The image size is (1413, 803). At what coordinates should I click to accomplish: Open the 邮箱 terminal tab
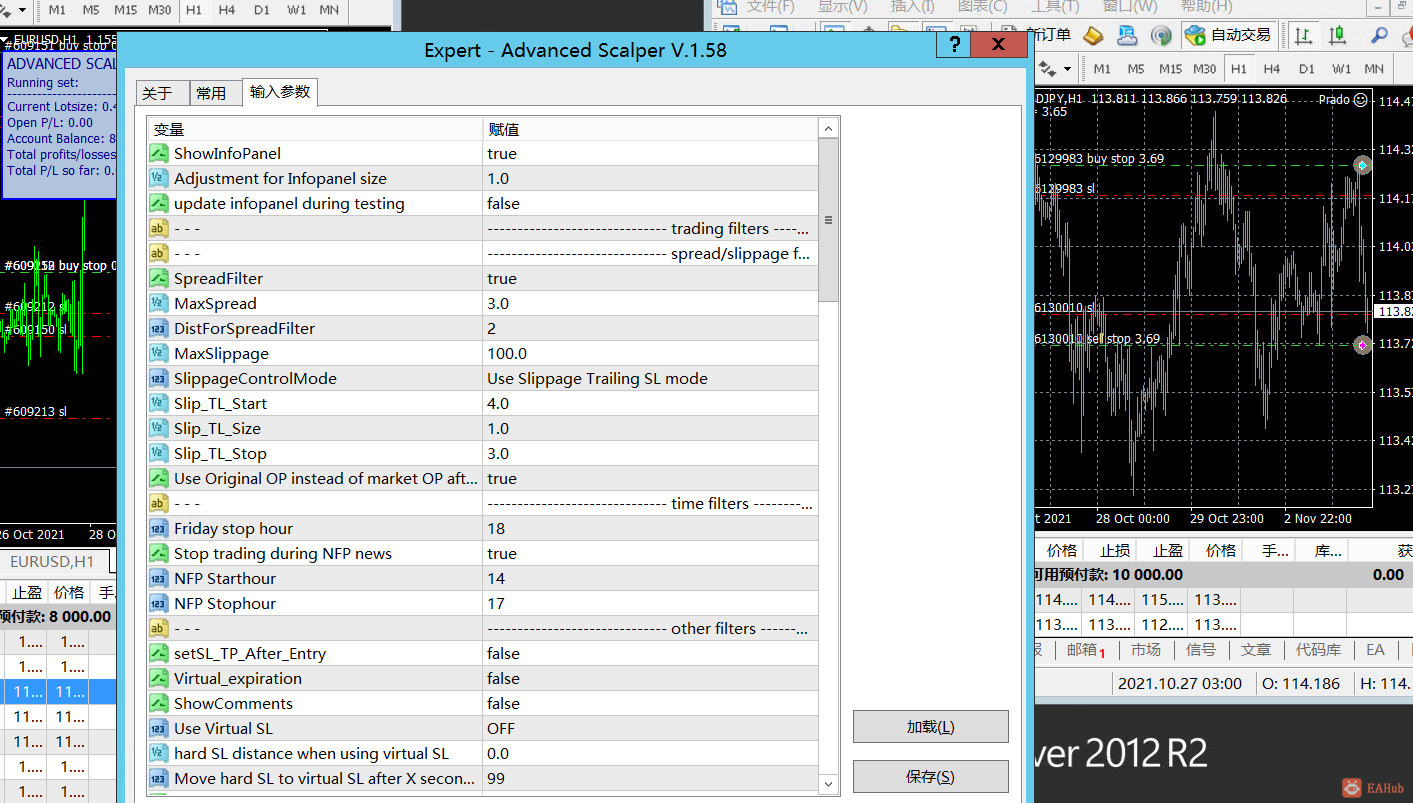[x=1085, y=650]
